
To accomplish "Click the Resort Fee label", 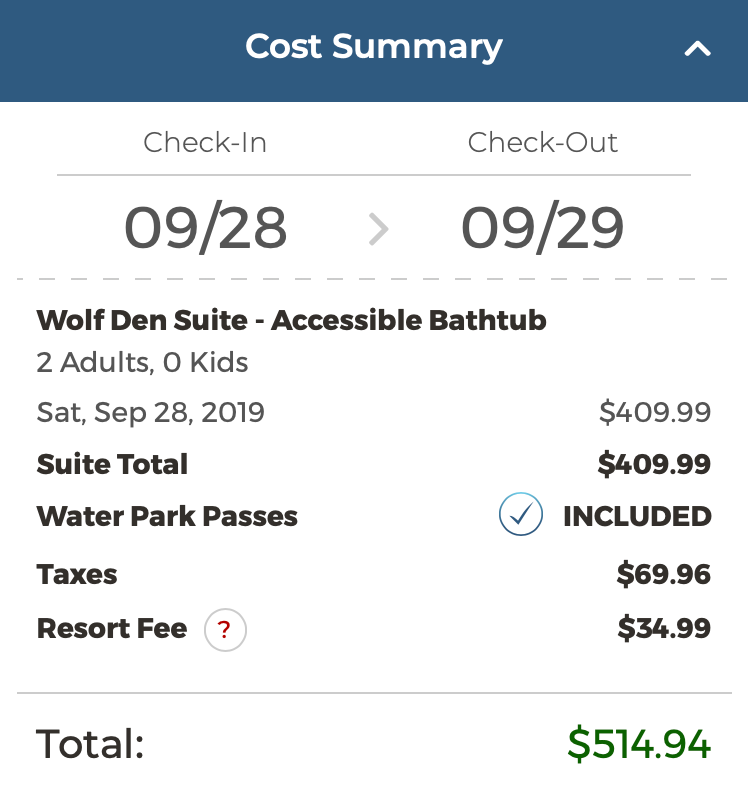I will point(111,629).
